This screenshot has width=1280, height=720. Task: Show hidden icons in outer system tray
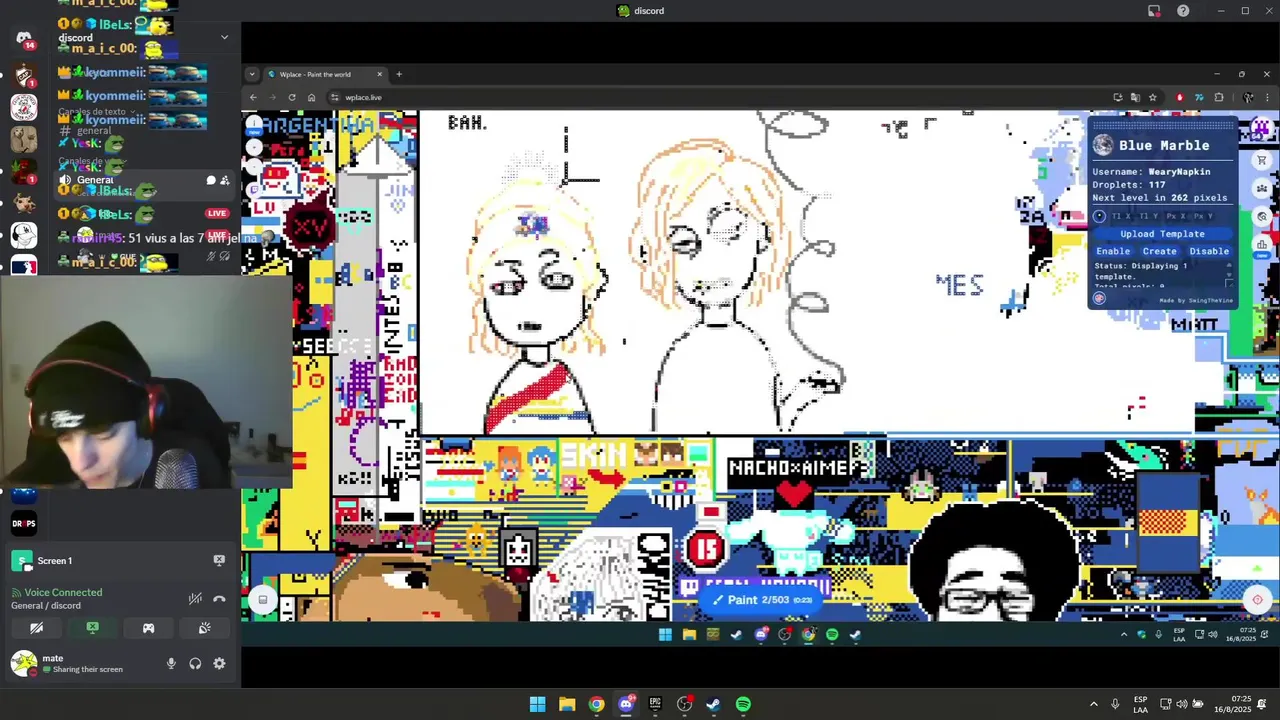point(1093,704)
